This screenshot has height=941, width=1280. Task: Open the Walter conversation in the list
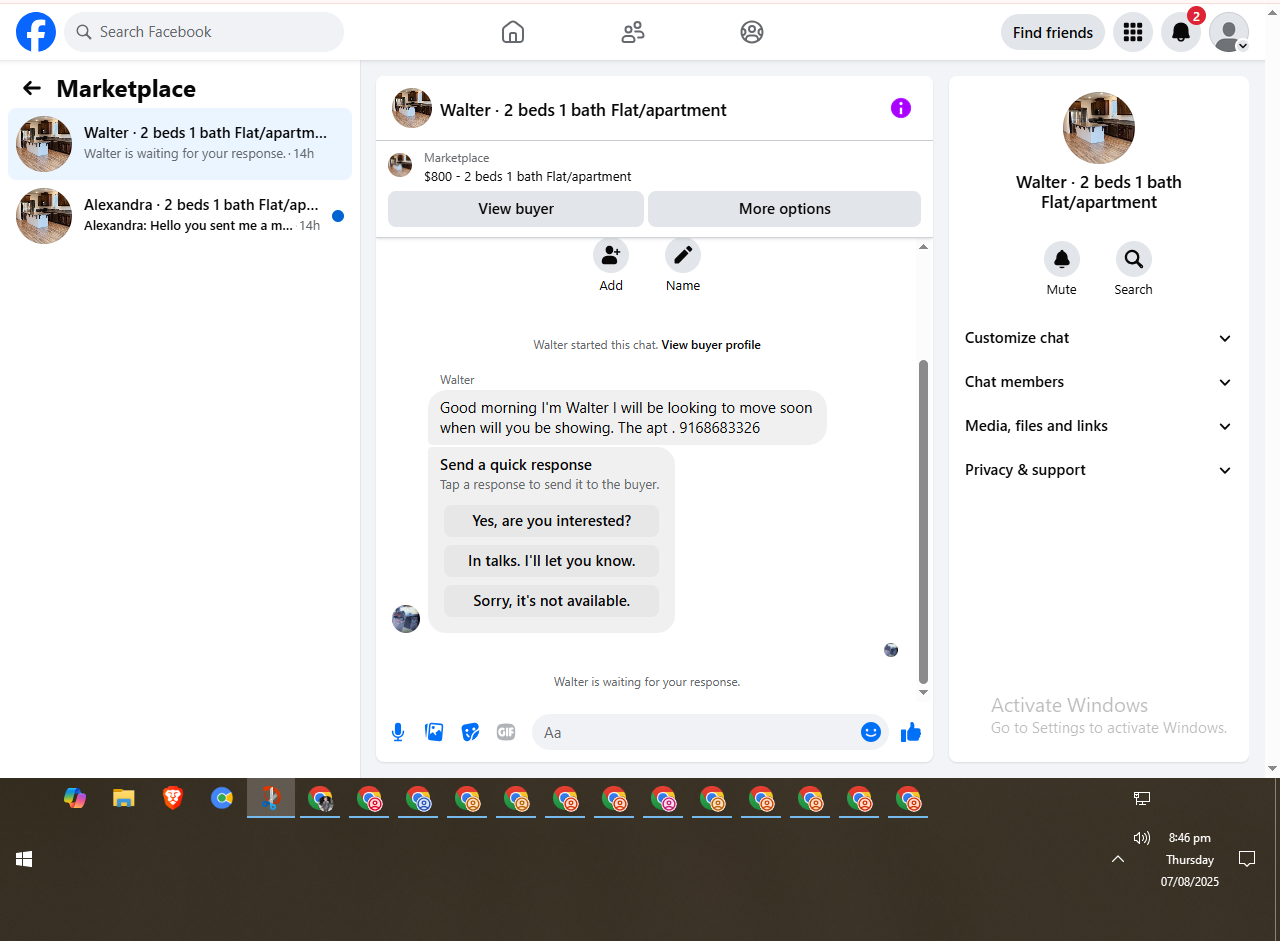[x=180, y=144]
